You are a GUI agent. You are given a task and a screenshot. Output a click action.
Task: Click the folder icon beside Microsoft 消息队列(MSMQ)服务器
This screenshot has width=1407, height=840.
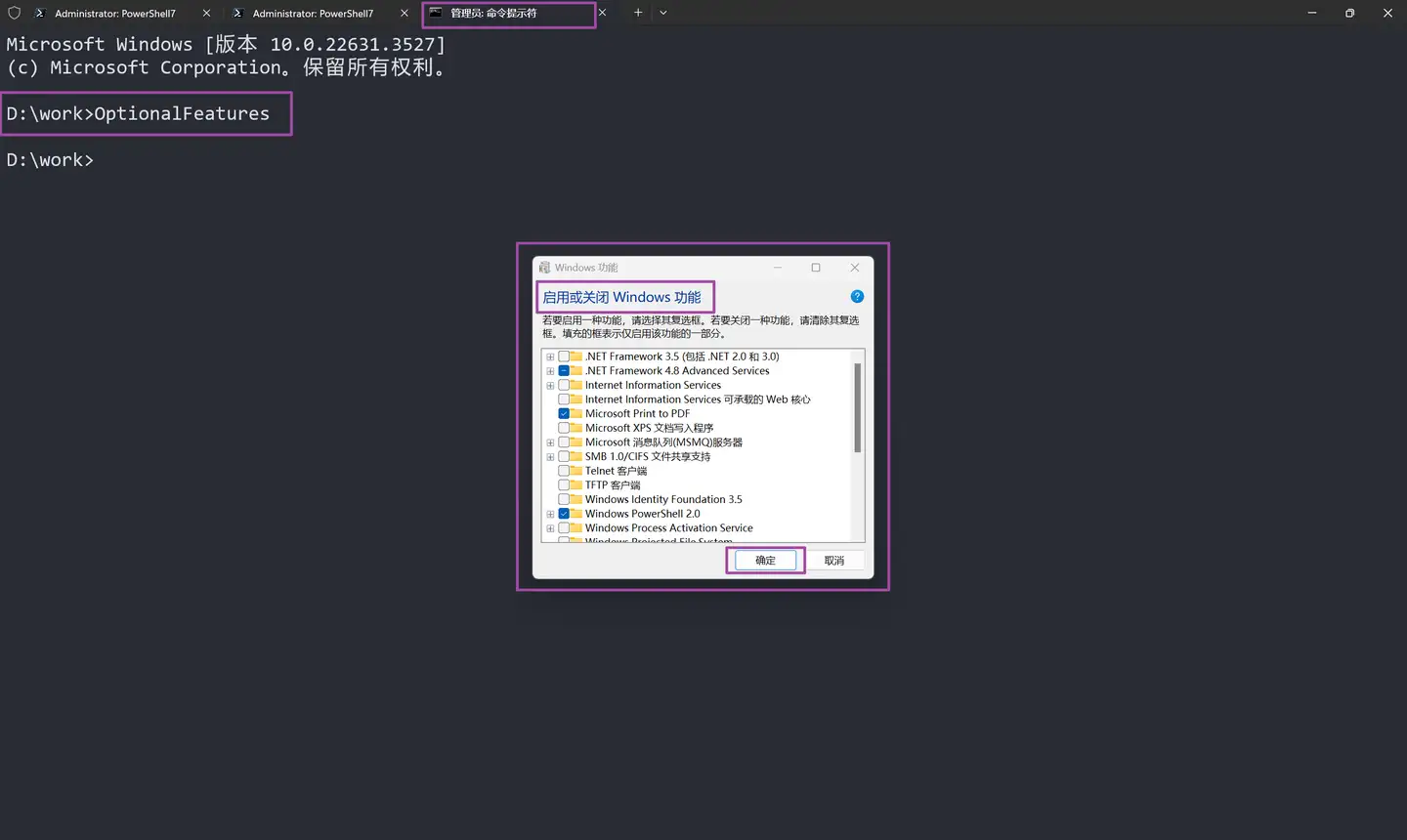click(x=576, y=442)
